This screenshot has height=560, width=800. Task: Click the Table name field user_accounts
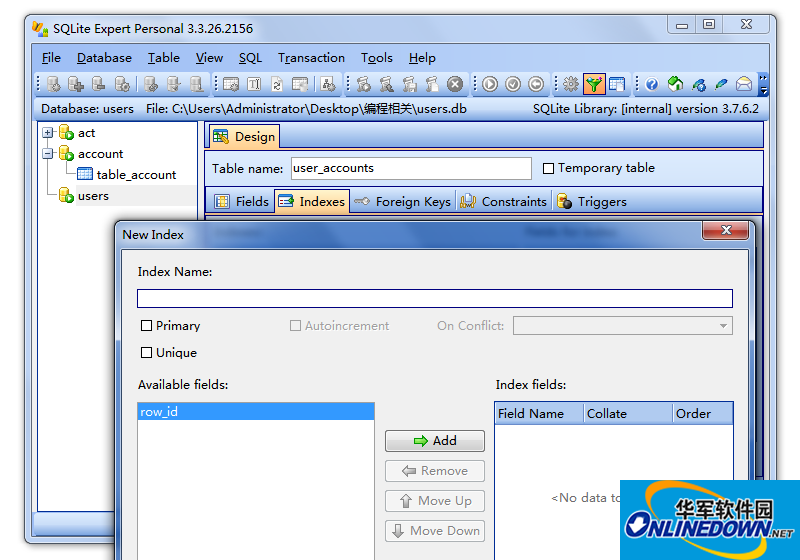411,168
